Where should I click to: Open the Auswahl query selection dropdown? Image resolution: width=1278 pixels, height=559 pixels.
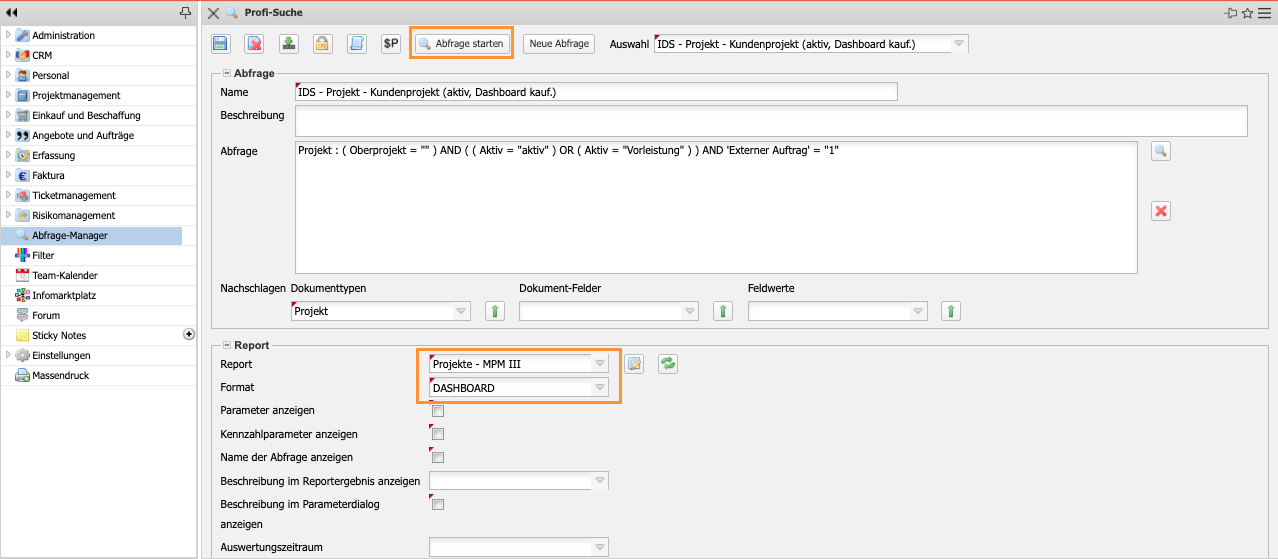[958, 44]
